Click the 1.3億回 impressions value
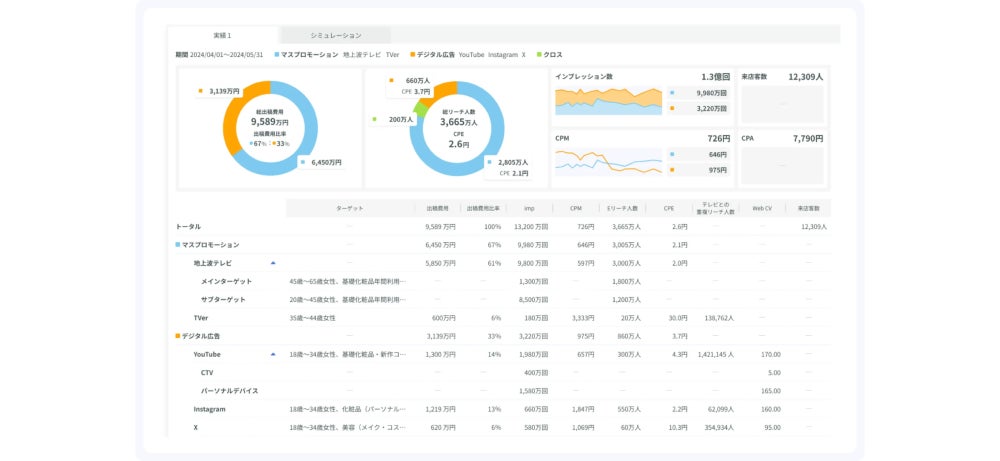The image size is (1000, 461). 716,77
